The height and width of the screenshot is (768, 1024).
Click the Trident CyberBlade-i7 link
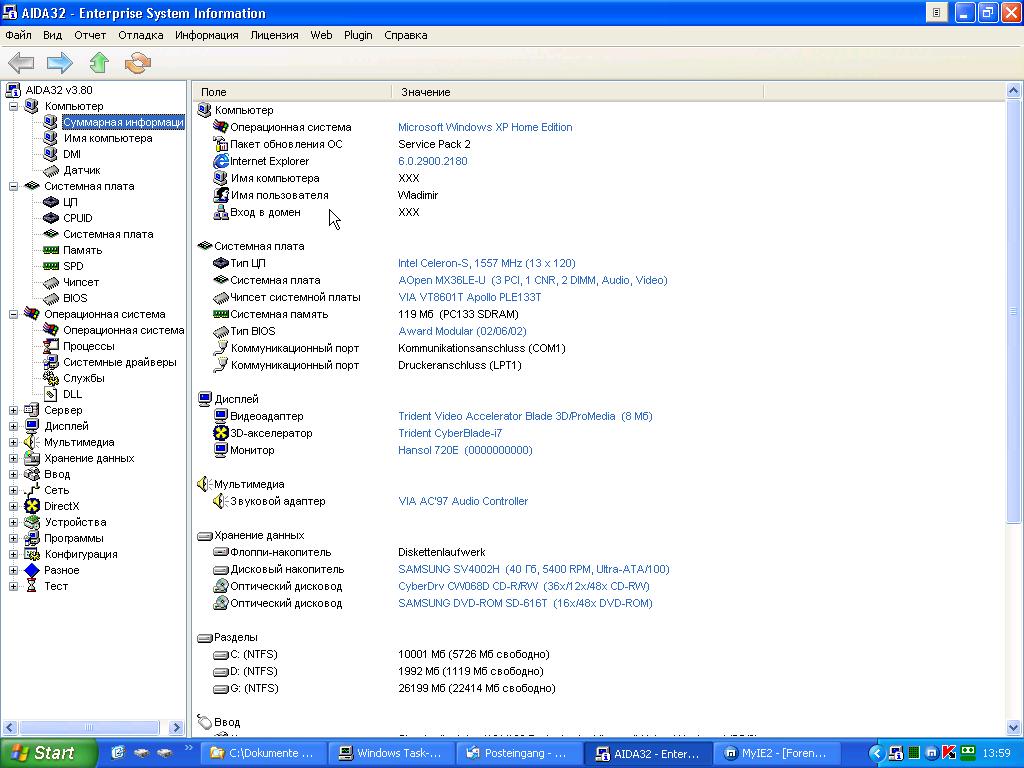point(450,433)
